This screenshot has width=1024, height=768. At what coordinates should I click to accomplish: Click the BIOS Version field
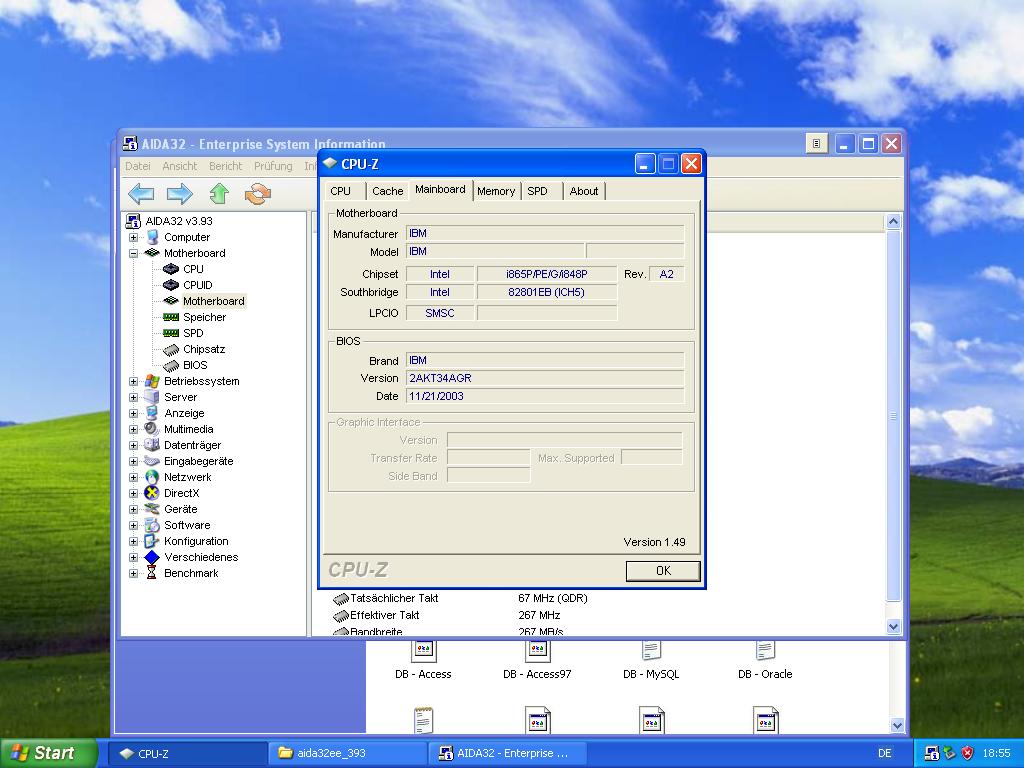pyautogui.click(x=545, y=378)
